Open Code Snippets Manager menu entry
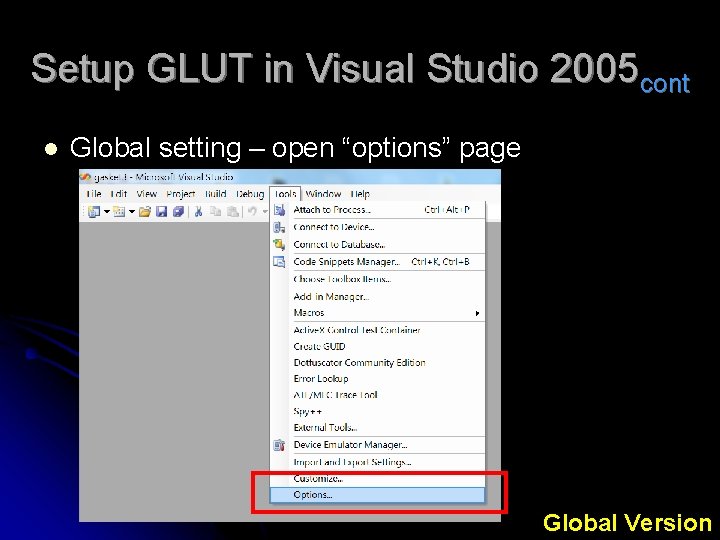 coord(377,262)
